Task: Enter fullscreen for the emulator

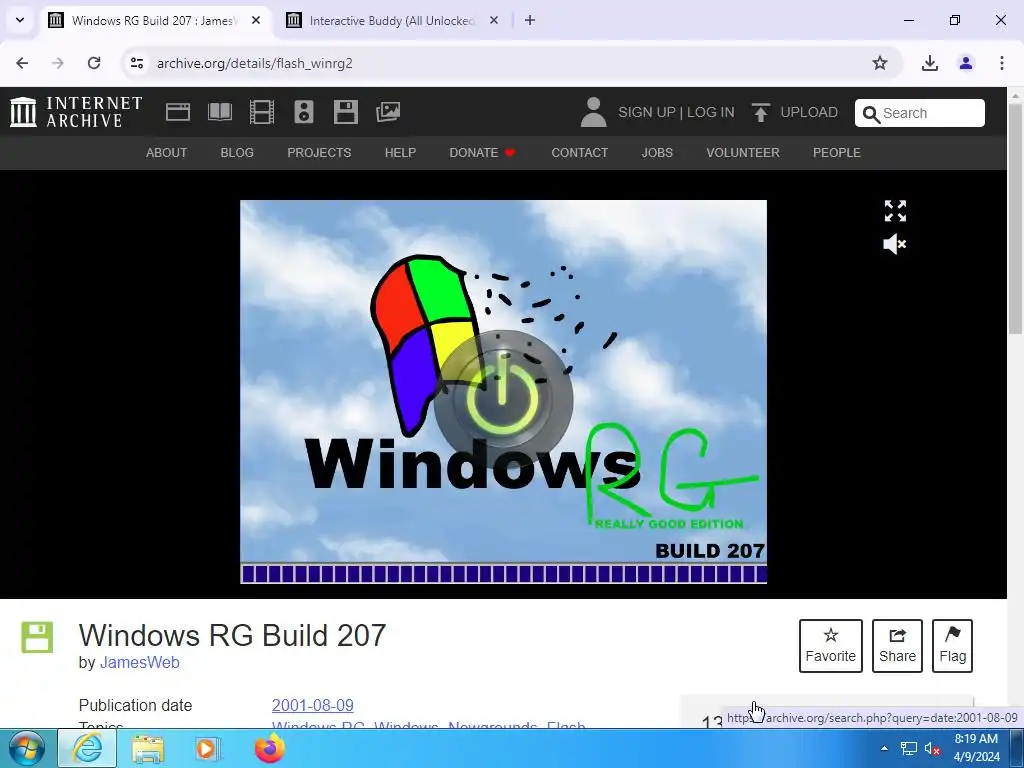Action: 895,211
